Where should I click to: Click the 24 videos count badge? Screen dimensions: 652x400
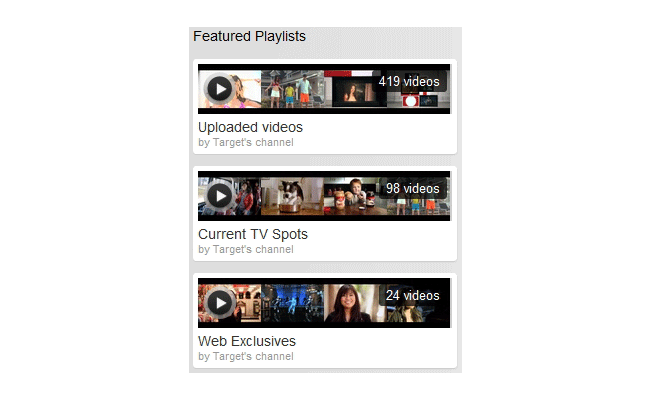pyautogui.click(x=412, y=295)
